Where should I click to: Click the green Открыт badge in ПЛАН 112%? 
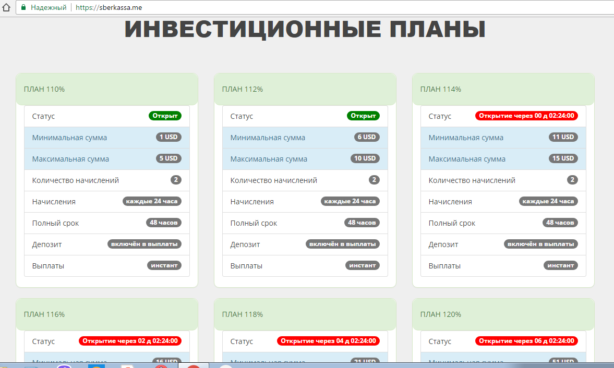[x=363, y=116]
